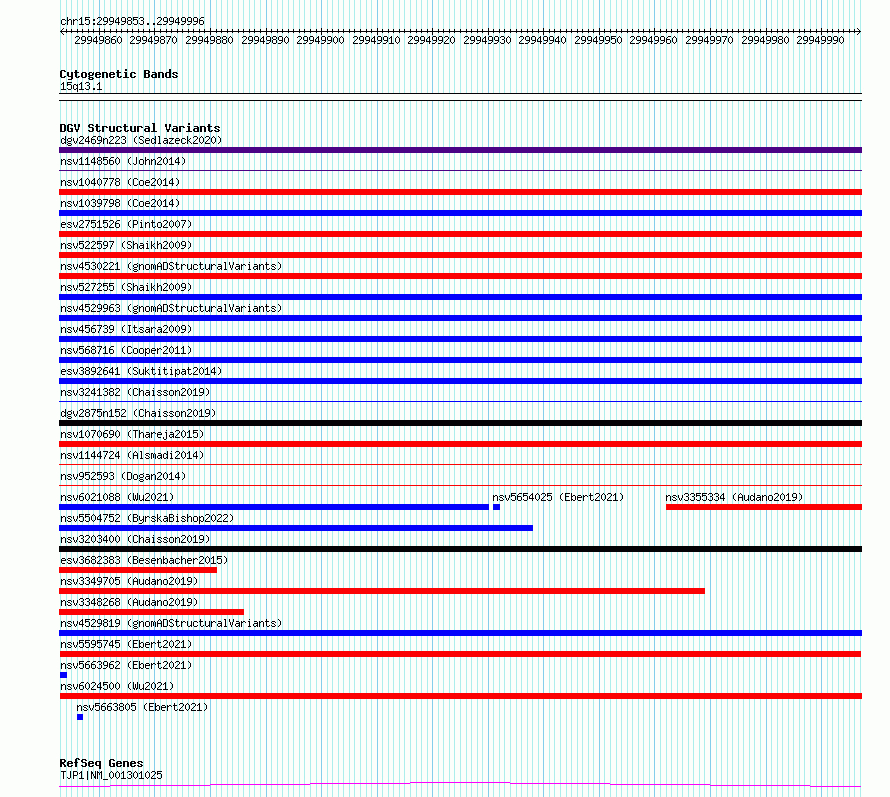The width and height of the screenshot is (890, 797).
Task: Click the small blue nsv5663962 marker
Action: [x=64, y=675]
